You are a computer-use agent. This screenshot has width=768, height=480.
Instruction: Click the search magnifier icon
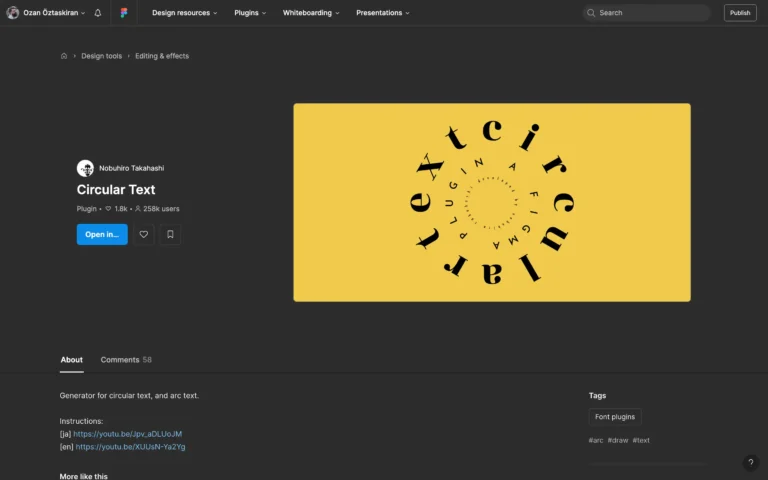pos(591,13)
